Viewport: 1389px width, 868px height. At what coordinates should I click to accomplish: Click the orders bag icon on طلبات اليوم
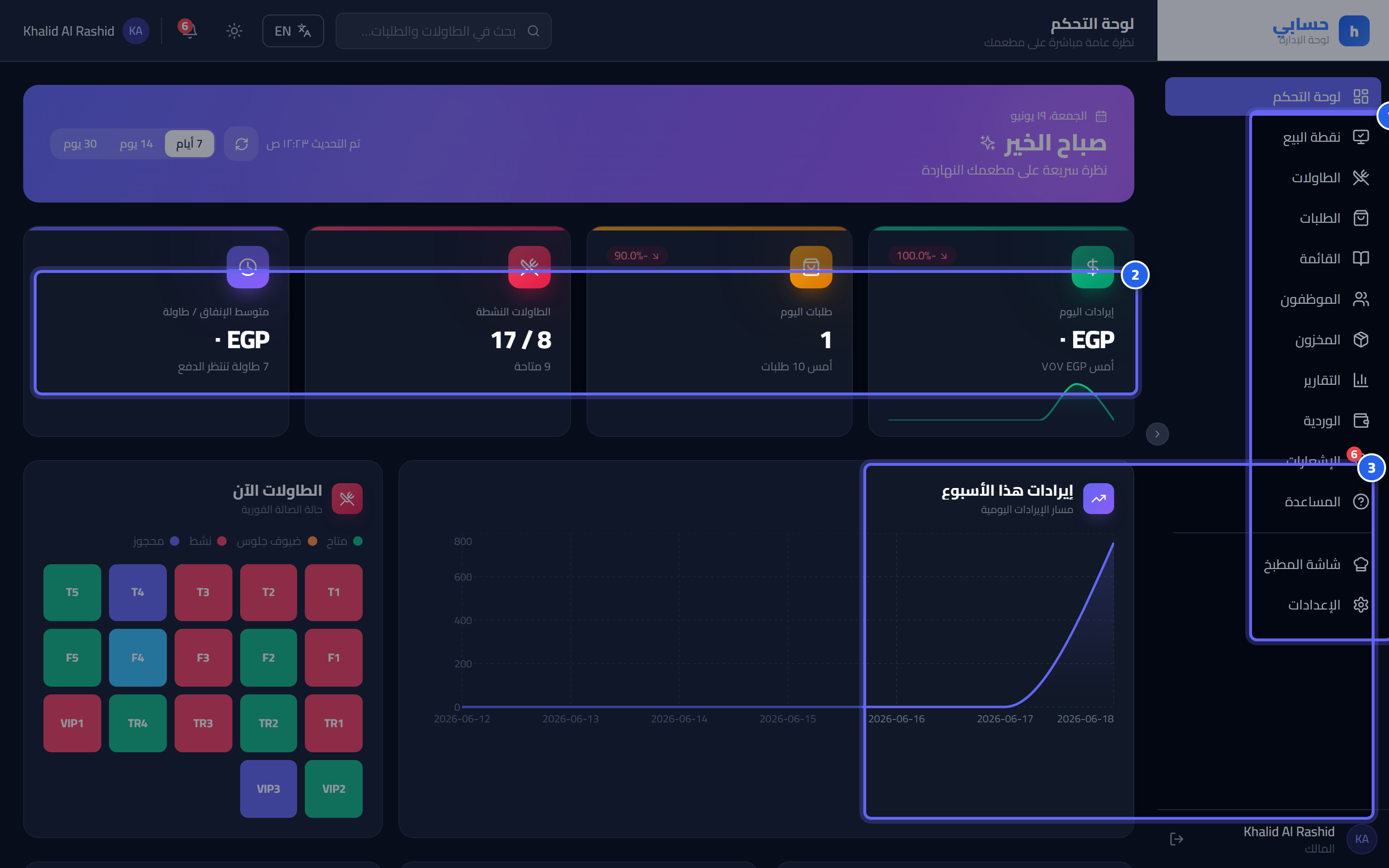coord(811,267)
